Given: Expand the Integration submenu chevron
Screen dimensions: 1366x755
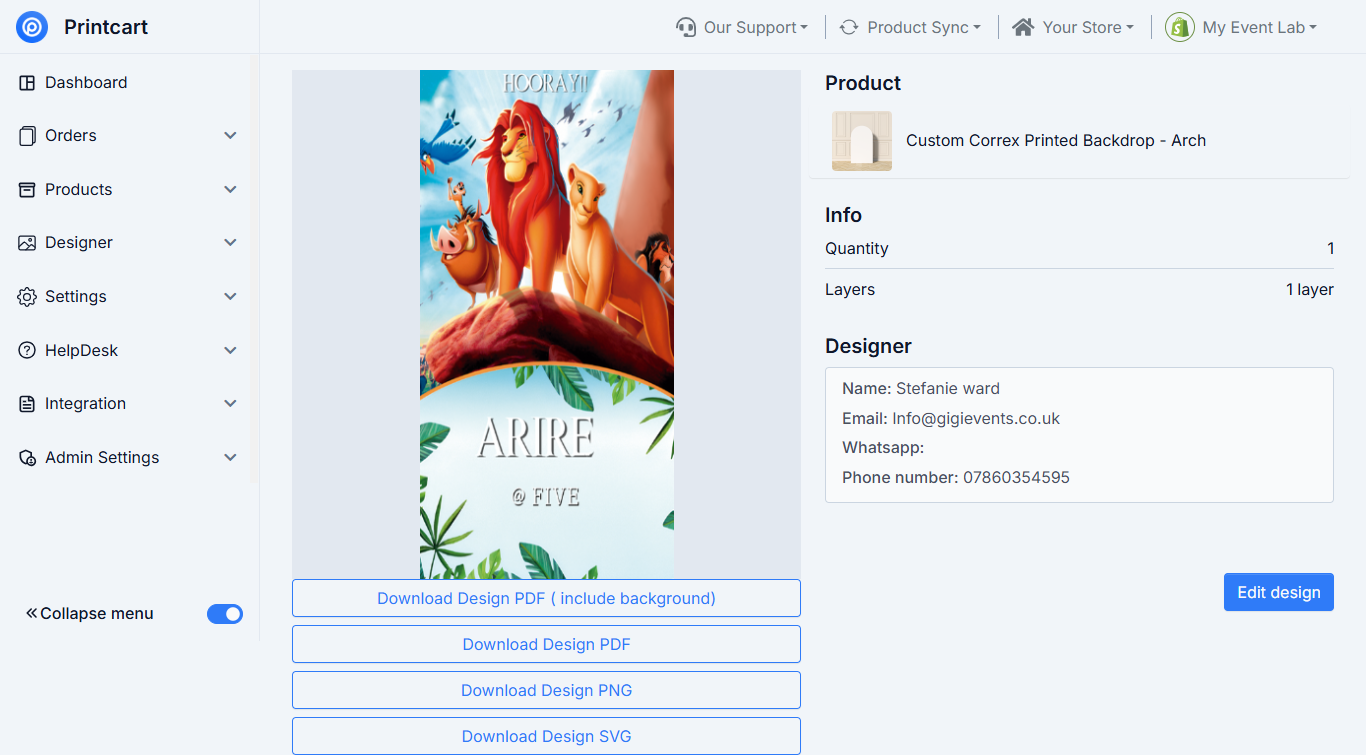Looking at the screenshot, I should pos(230,404).
